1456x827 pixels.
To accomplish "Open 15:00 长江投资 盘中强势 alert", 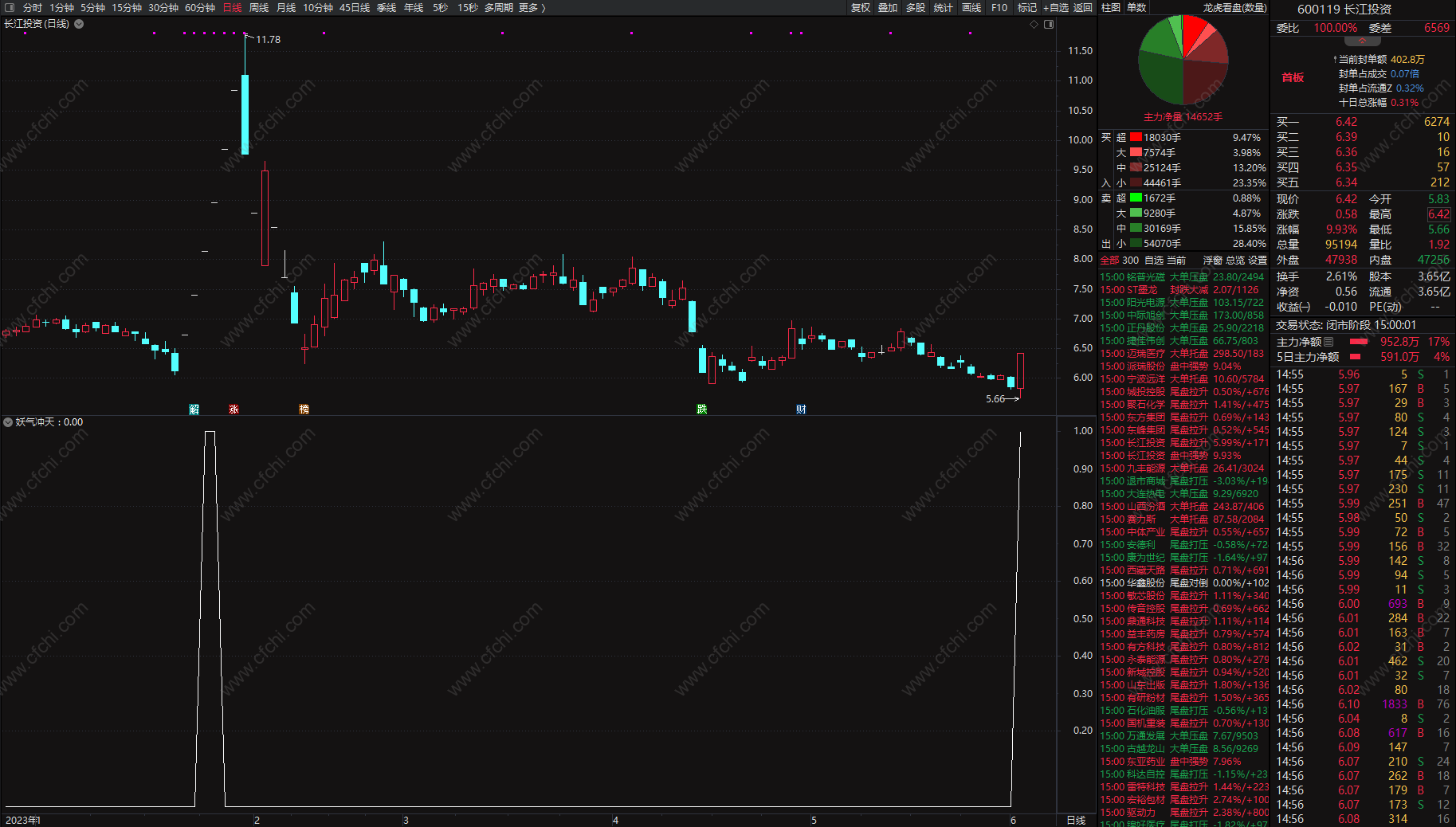I will [1183, 456].
